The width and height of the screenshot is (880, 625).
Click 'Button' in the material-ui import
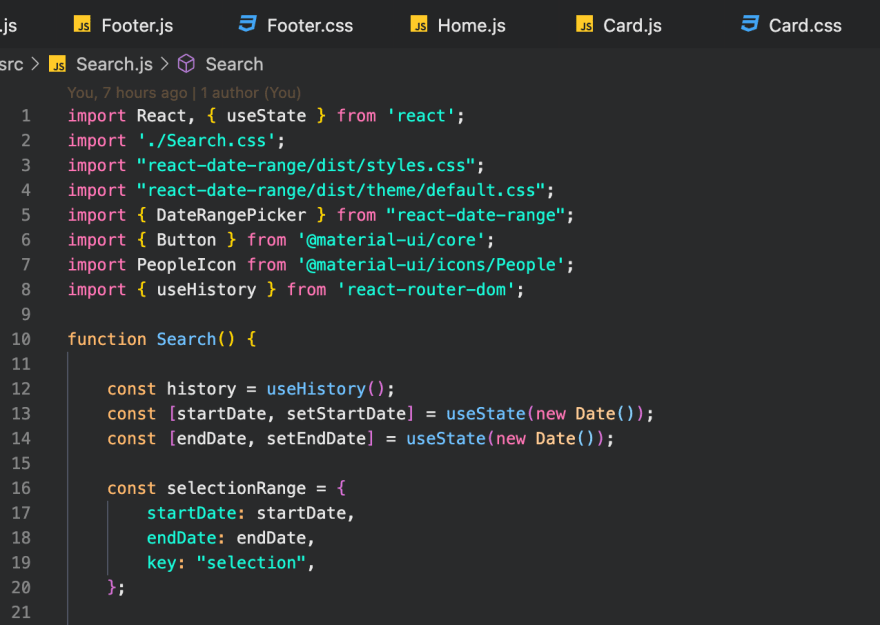(x=186, y=240)
